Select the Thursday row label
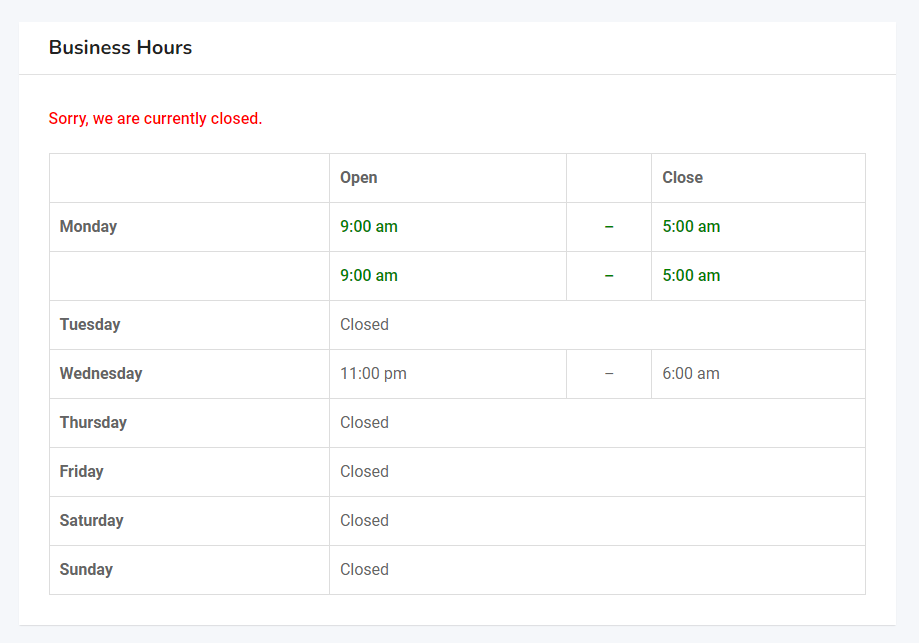This screenshot has width=919, height=643. (93, 422)
